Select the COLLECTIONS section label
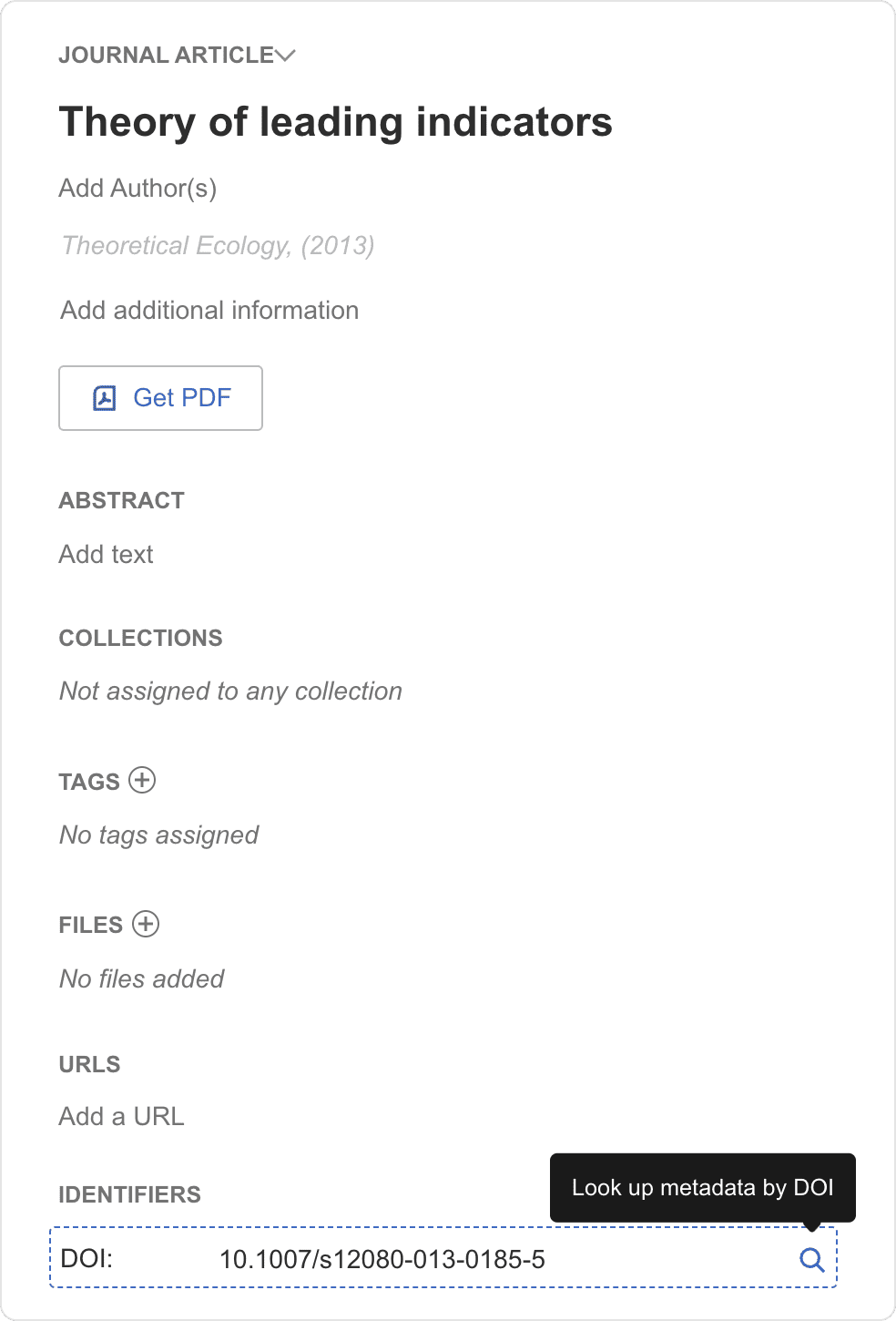 coord(140,638)
